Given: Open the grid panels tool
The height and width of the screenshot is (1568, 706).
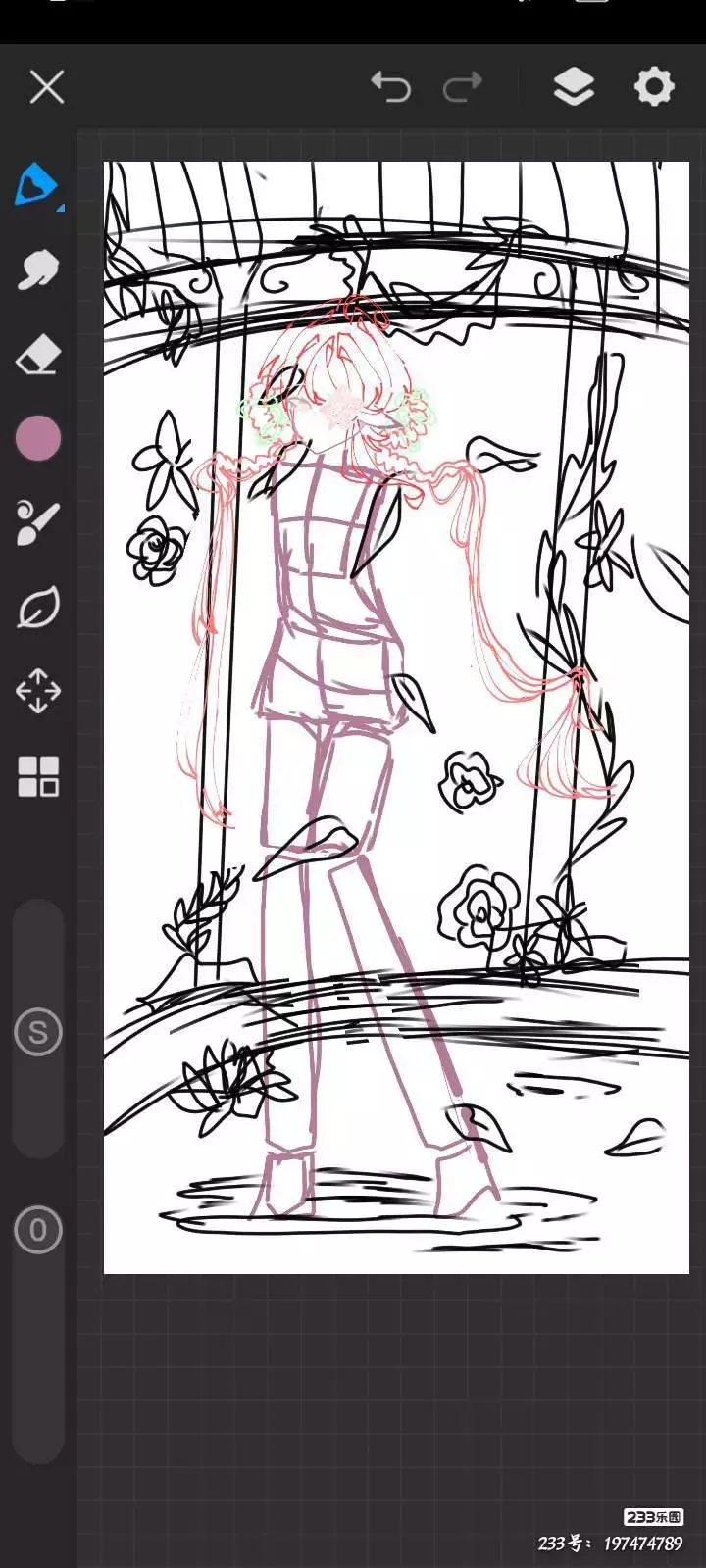Looking at the screenshot, I should pos(38,776).
